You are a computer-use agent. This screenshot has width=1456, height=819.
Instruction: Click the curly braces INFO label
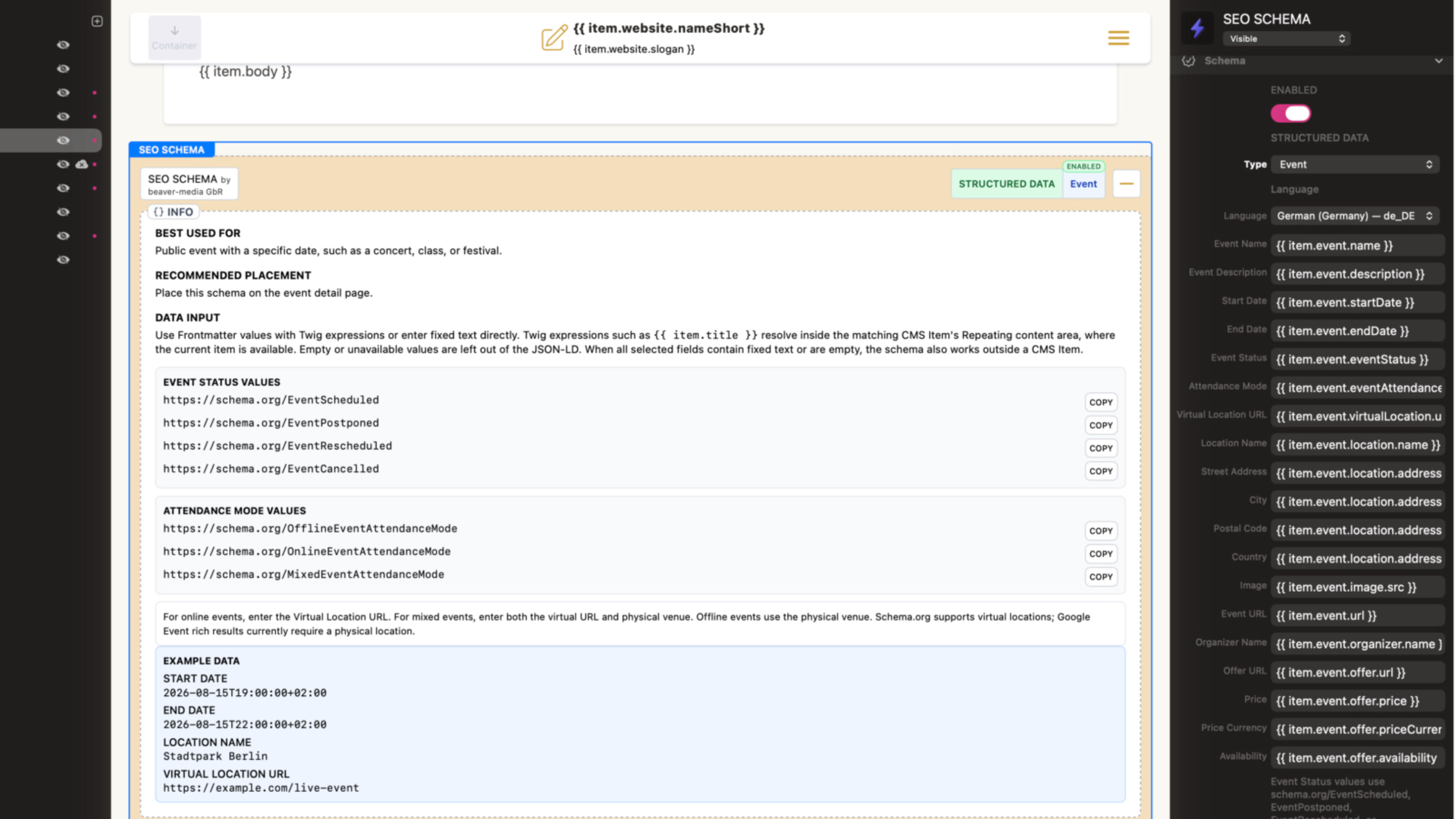pos(173,212)
